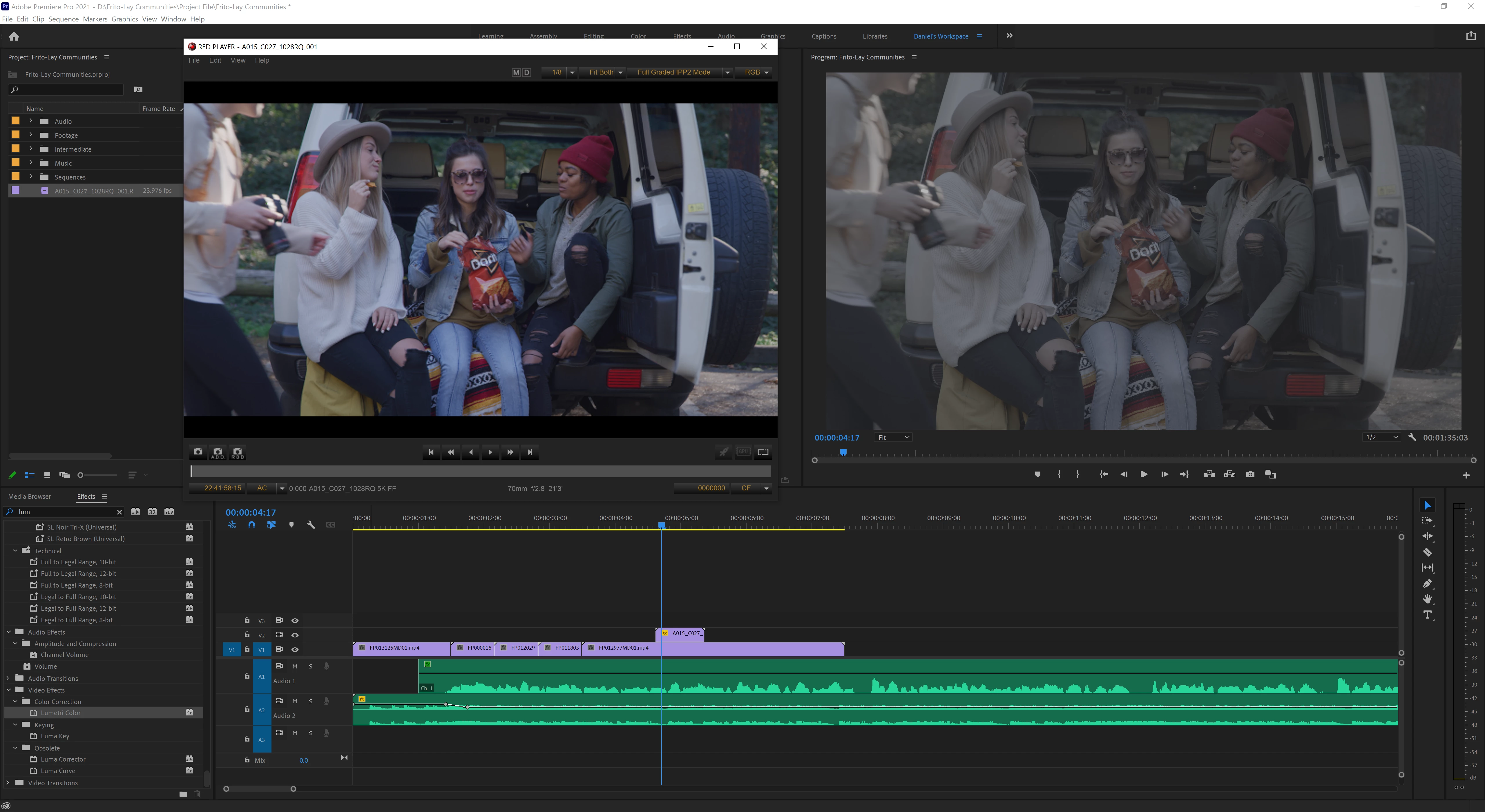Select the Type tool
Screen dimensions: 1485x812
(x=1427, y=614)
